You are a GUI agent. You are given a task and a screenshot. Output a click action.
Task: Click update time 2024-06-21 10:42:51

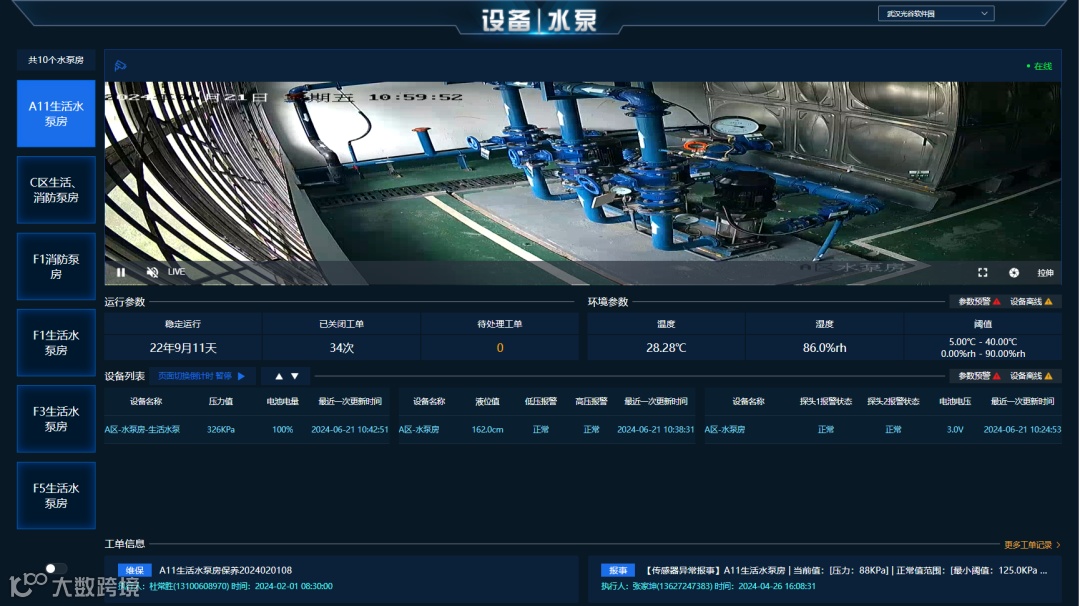(x=350, y=430)
